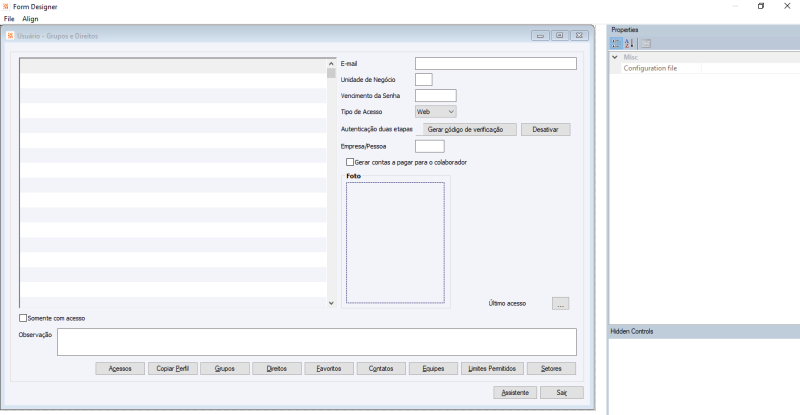Screen dimensions: 800x415
Task: Click the Desativar button
Action: 545,130
